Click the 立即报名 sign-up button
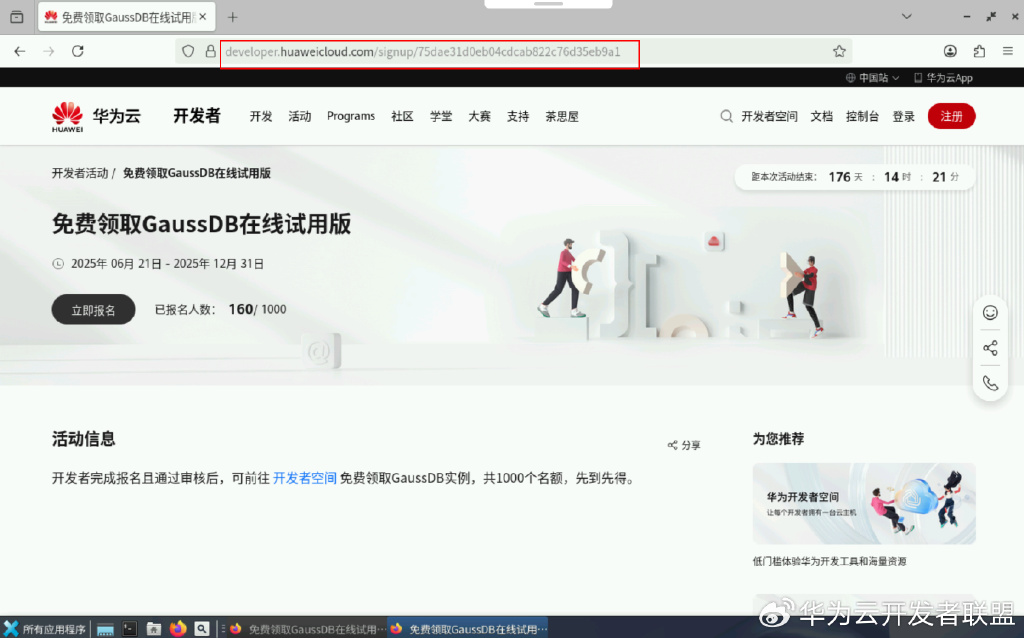The height and width of the screenshot is (638, 1024). (x=93, y=310)
